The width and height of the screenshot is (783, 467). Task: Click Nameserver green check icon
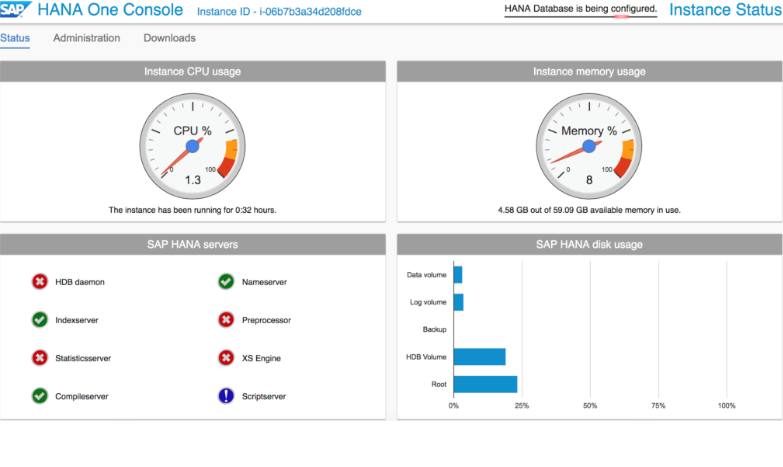click(x=226, y=282)
